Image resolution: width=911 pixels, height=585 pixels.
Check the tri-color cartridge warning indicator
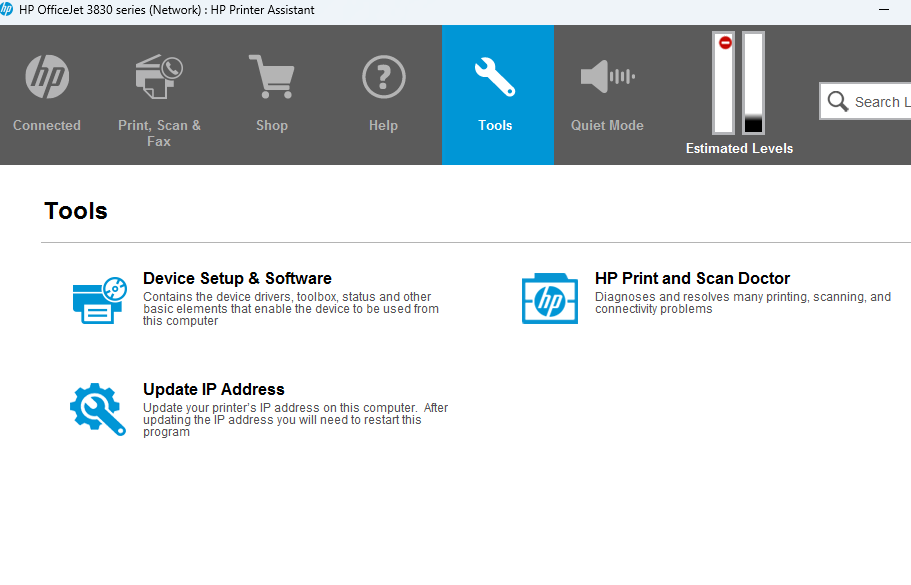click(x=723, y=42)
